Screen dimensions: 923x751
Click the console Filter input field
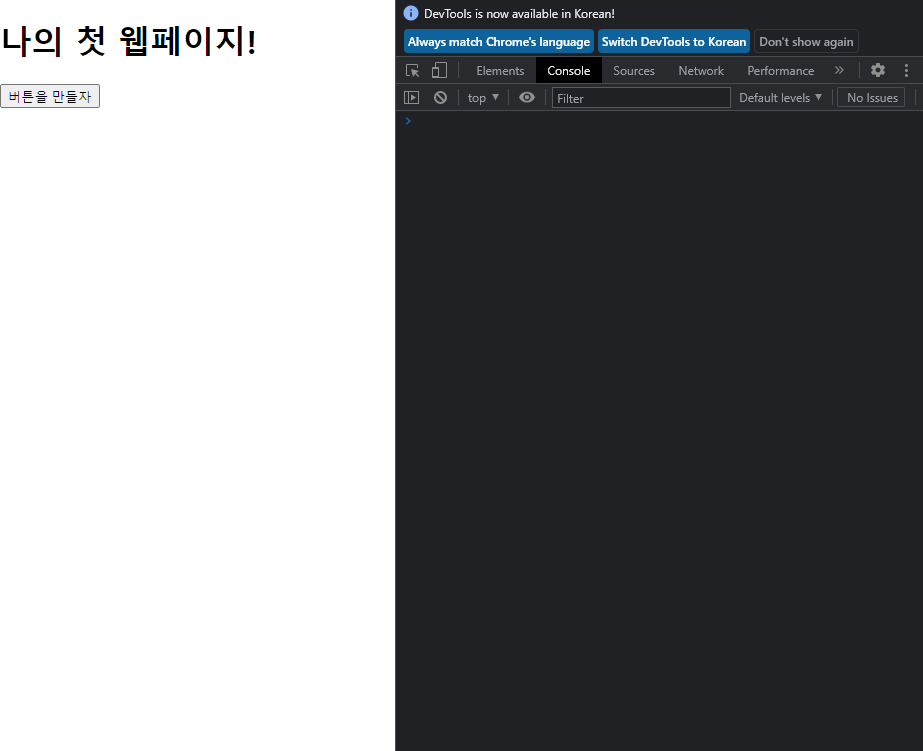(x=641, y=98)
